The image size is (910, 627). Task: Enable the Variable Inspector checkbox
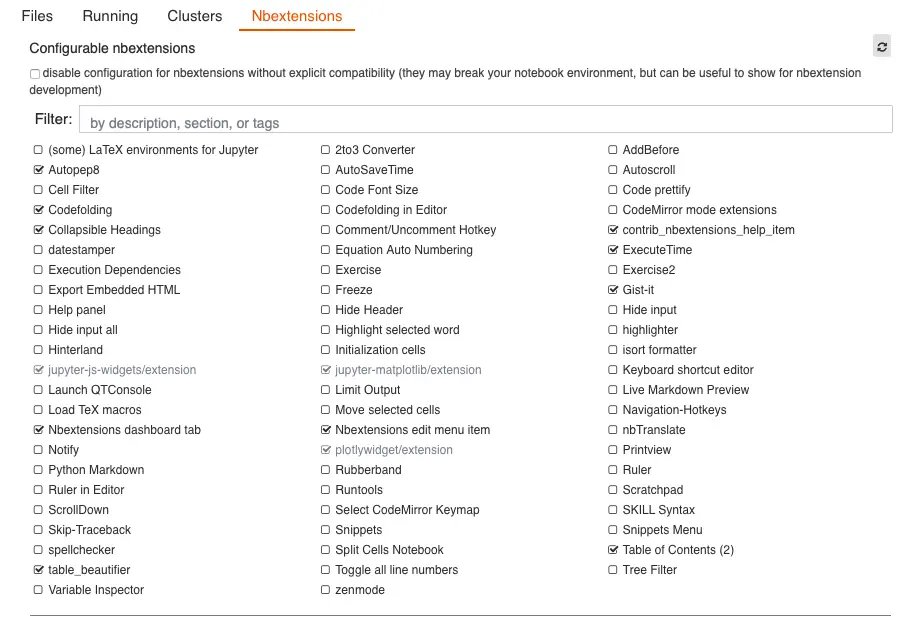[x=39, y=590]
